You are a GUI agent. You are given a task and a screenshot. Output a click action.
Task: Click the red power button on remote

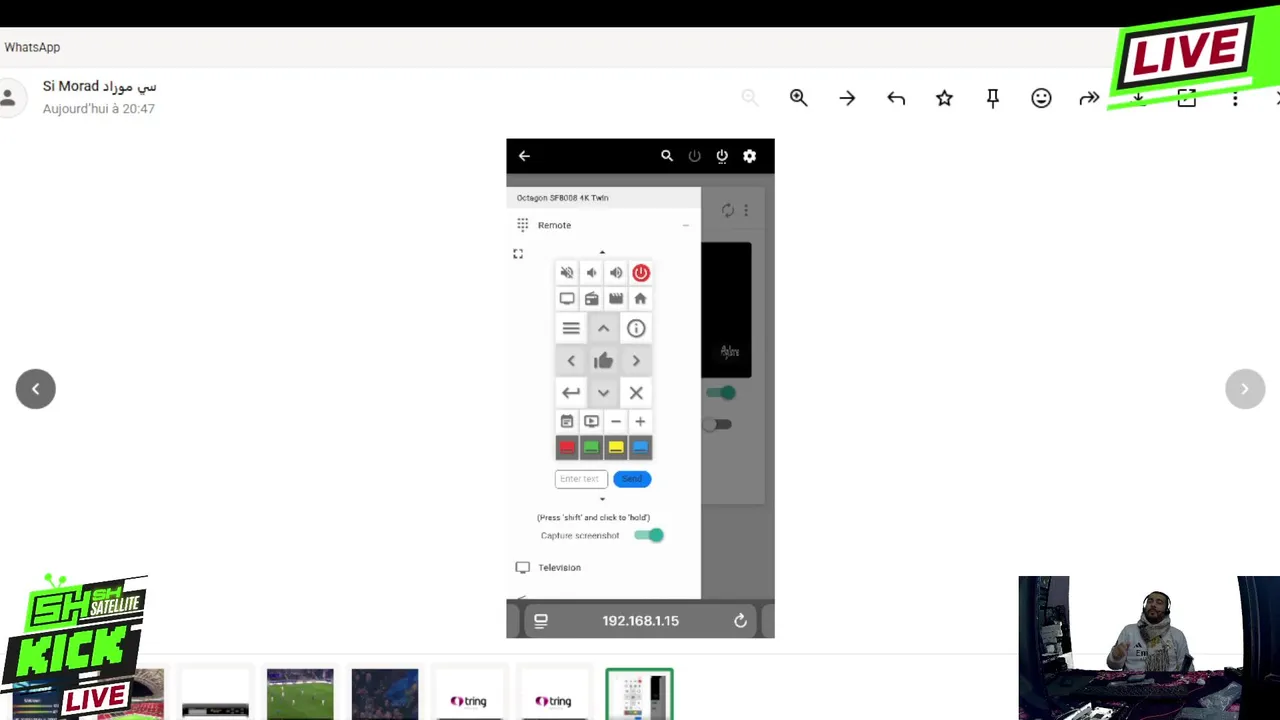click(641, 273)
